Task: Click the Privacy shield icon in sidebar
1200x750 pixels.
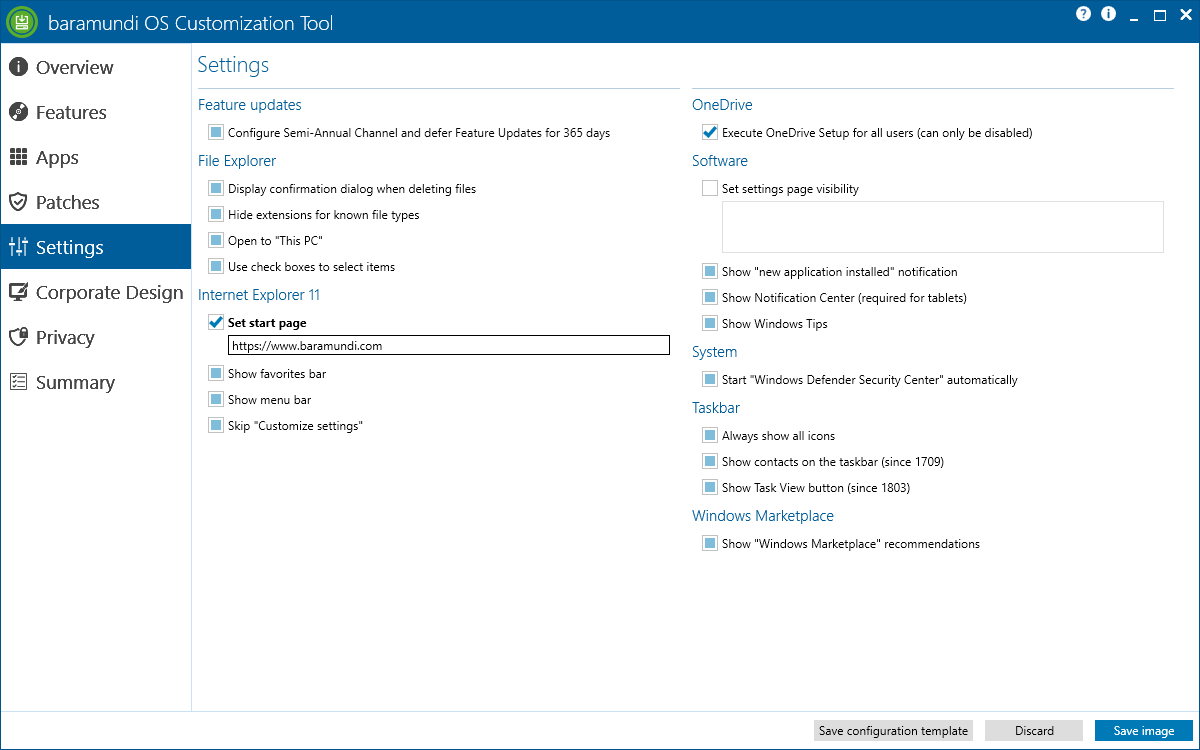Action: coord(18,337)
